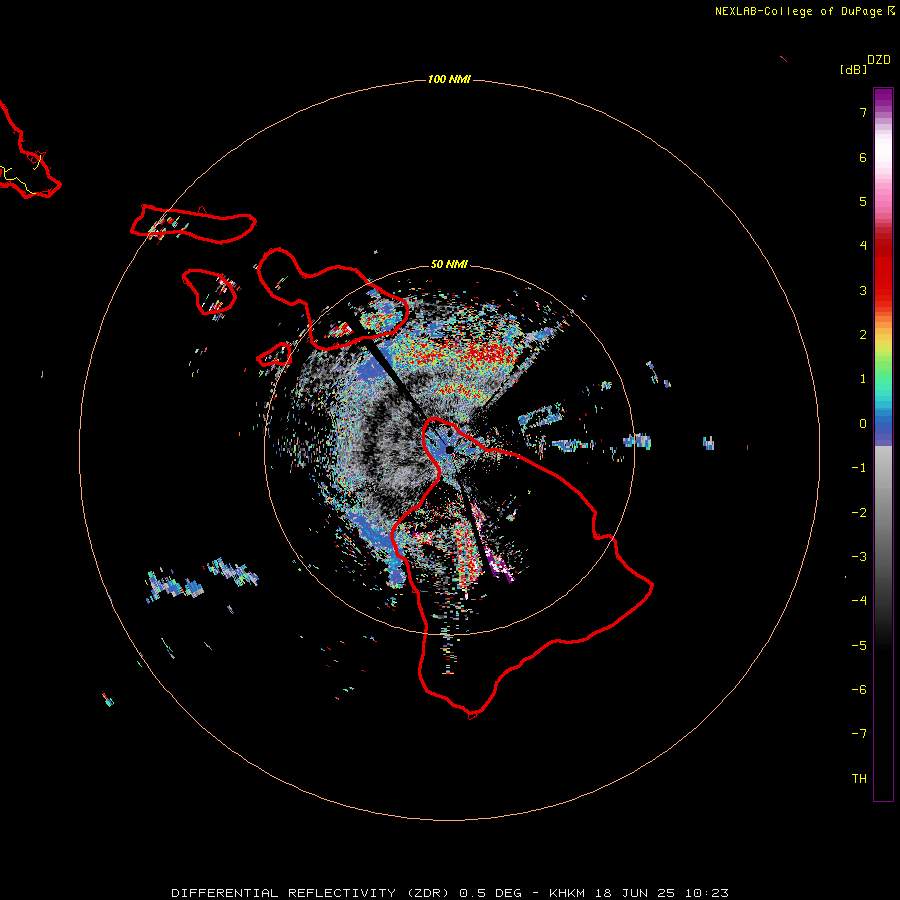900x900 pixels.
Task: Click the -6 dB tick label
Action: click(x=859, y=690)
